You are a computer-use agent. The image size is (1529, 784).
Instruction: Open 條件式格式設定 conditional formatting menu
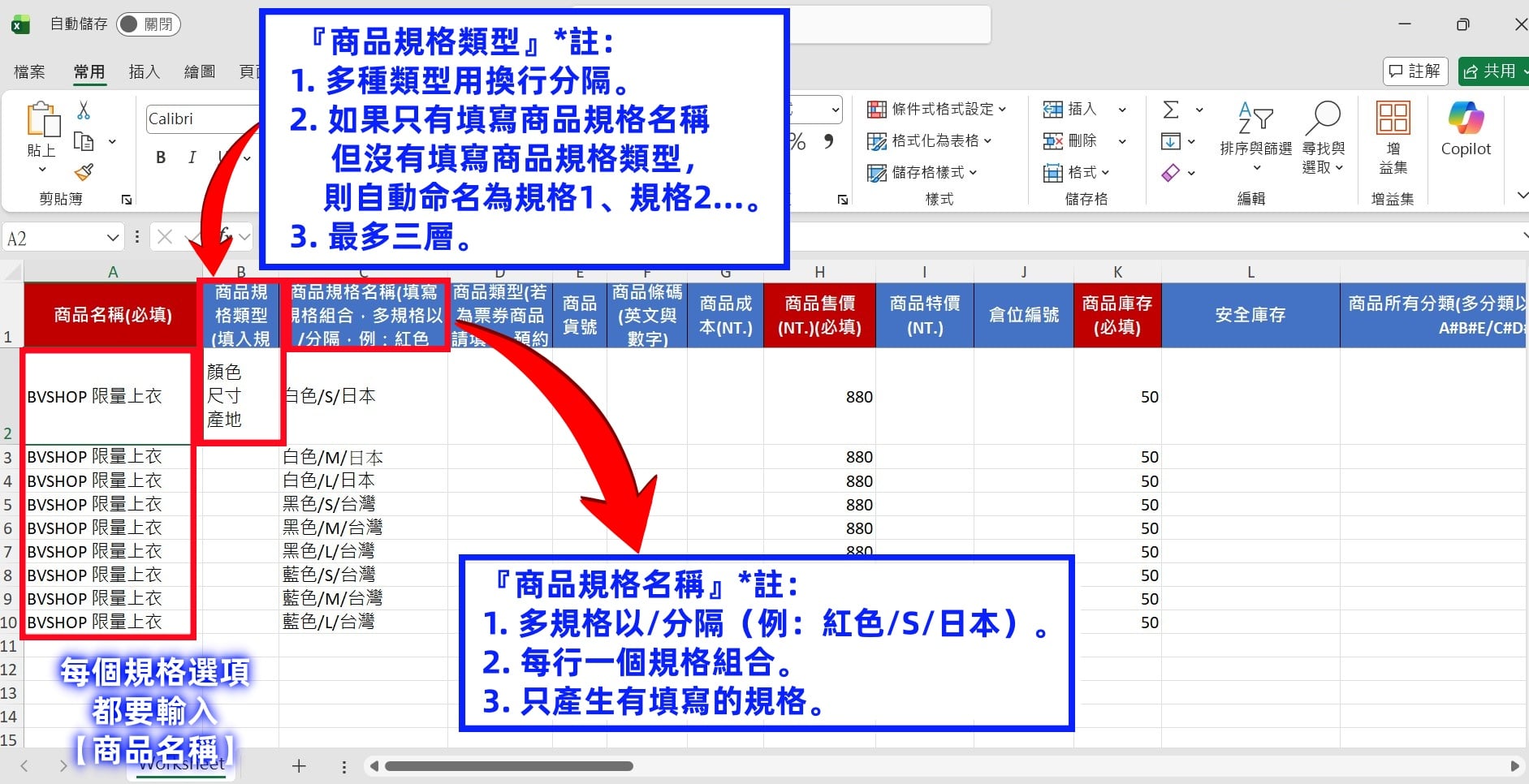click(937, 109)
